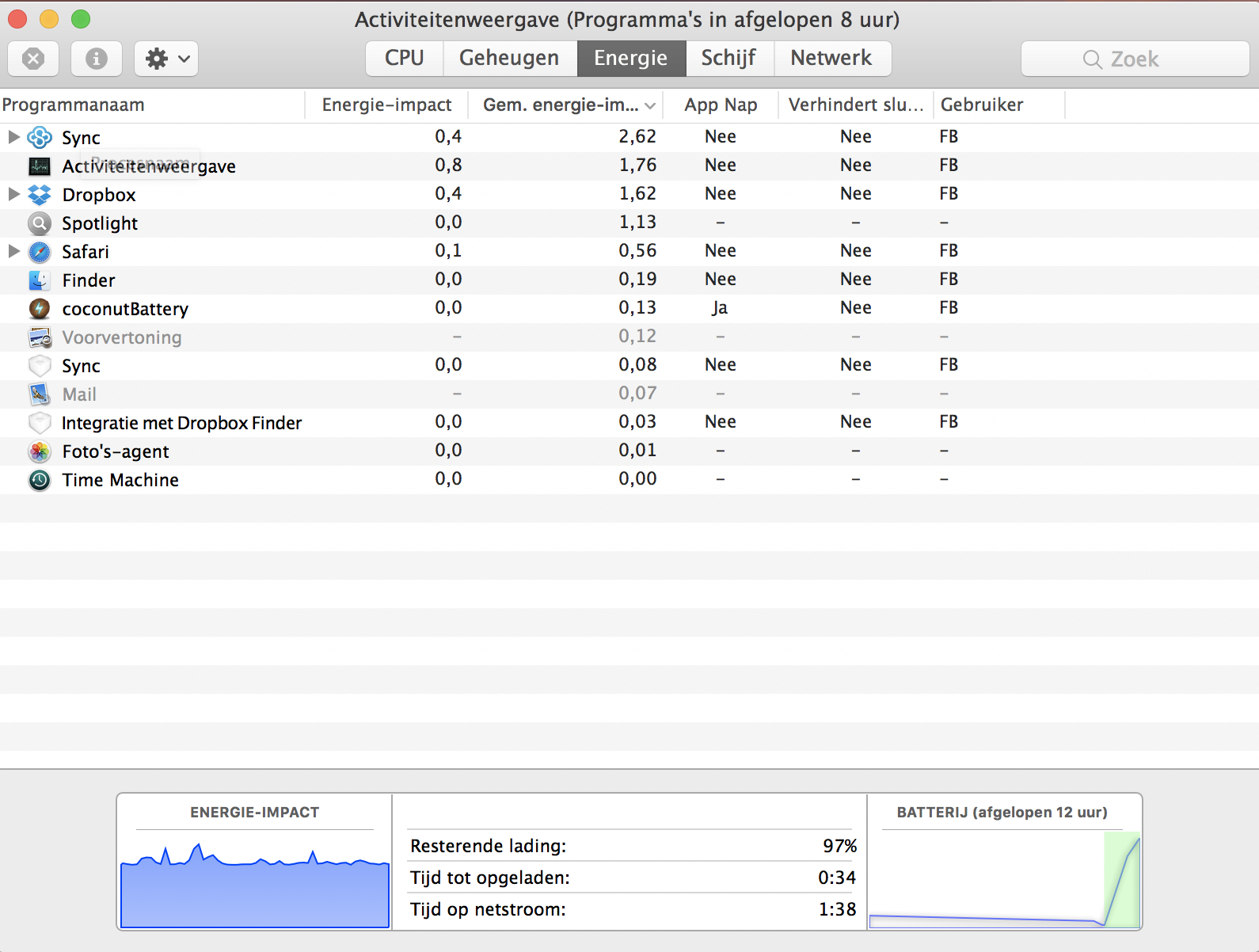Click the quit process (X) toolbar button

click(33, 59)
